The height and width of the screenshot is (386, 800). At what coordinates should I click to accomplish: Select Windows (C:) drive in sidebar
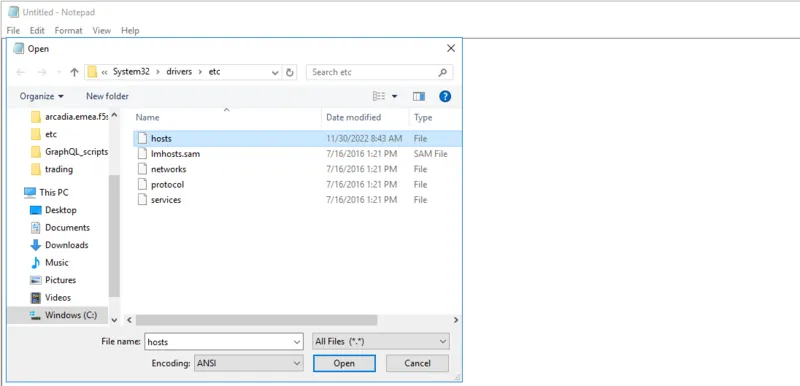[x=59, y=315]
